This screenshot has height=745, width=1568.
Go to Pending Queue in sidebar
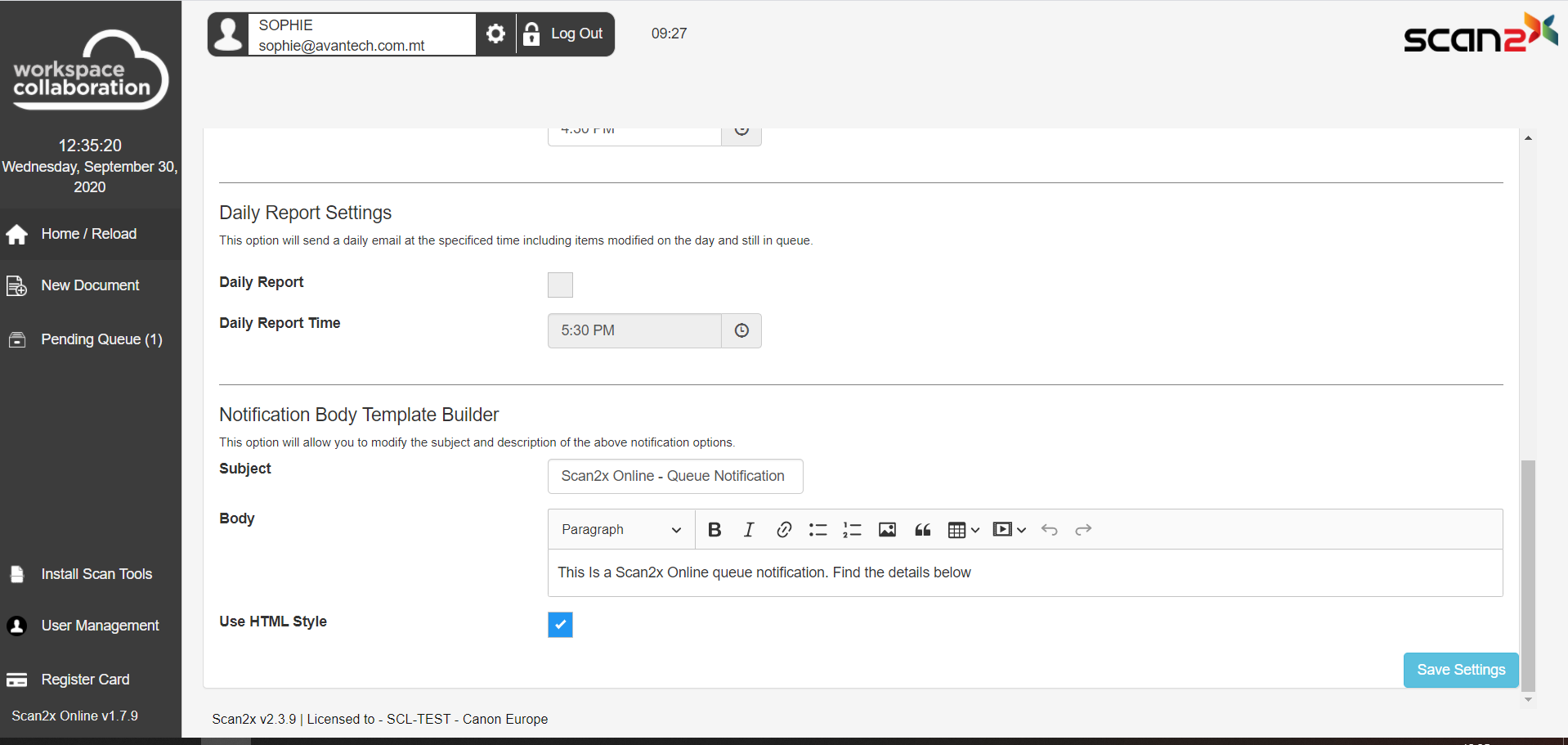tap(101, 339)
